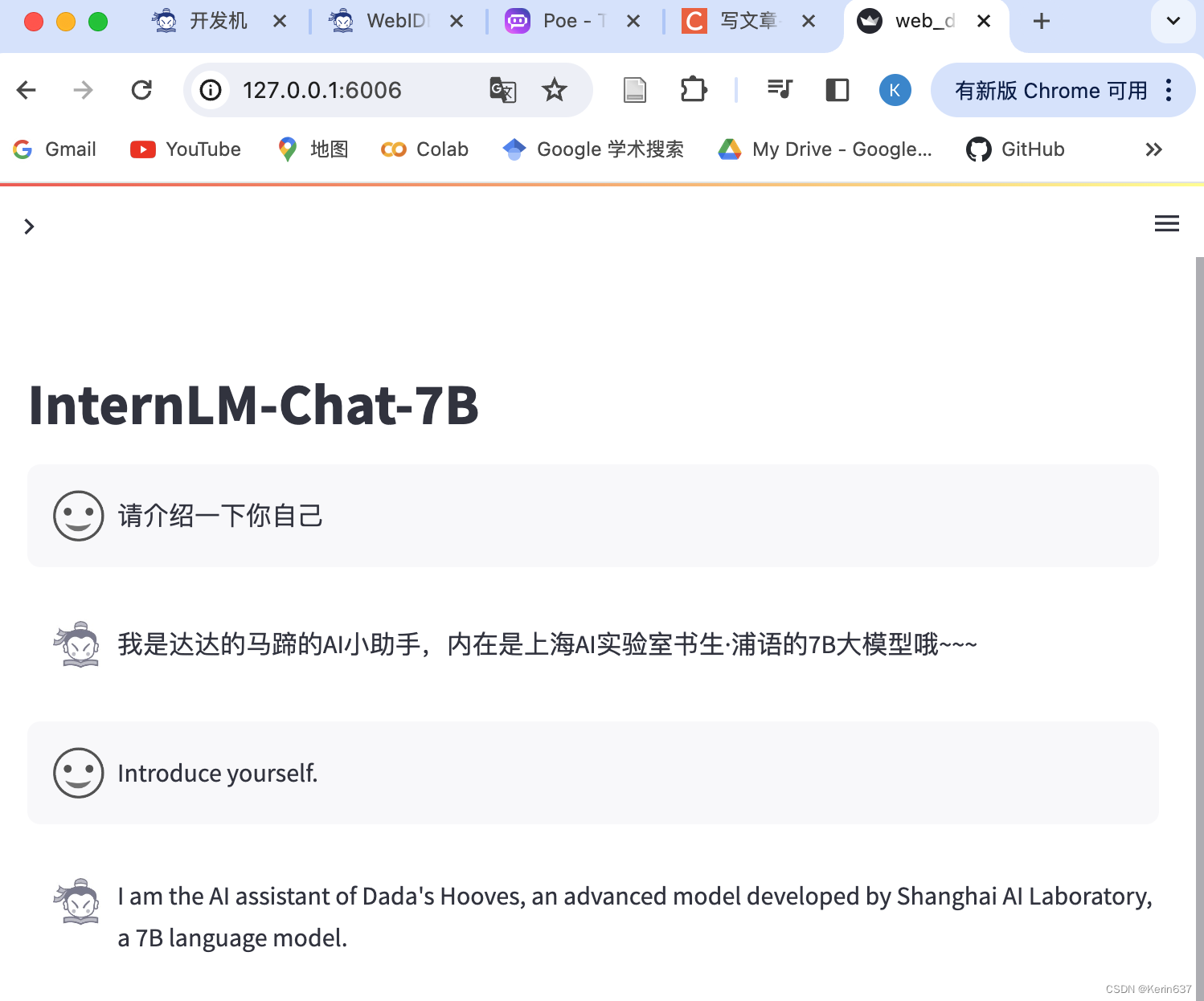Click the message 请介绍一下你自己

click(x=220, y=516)
